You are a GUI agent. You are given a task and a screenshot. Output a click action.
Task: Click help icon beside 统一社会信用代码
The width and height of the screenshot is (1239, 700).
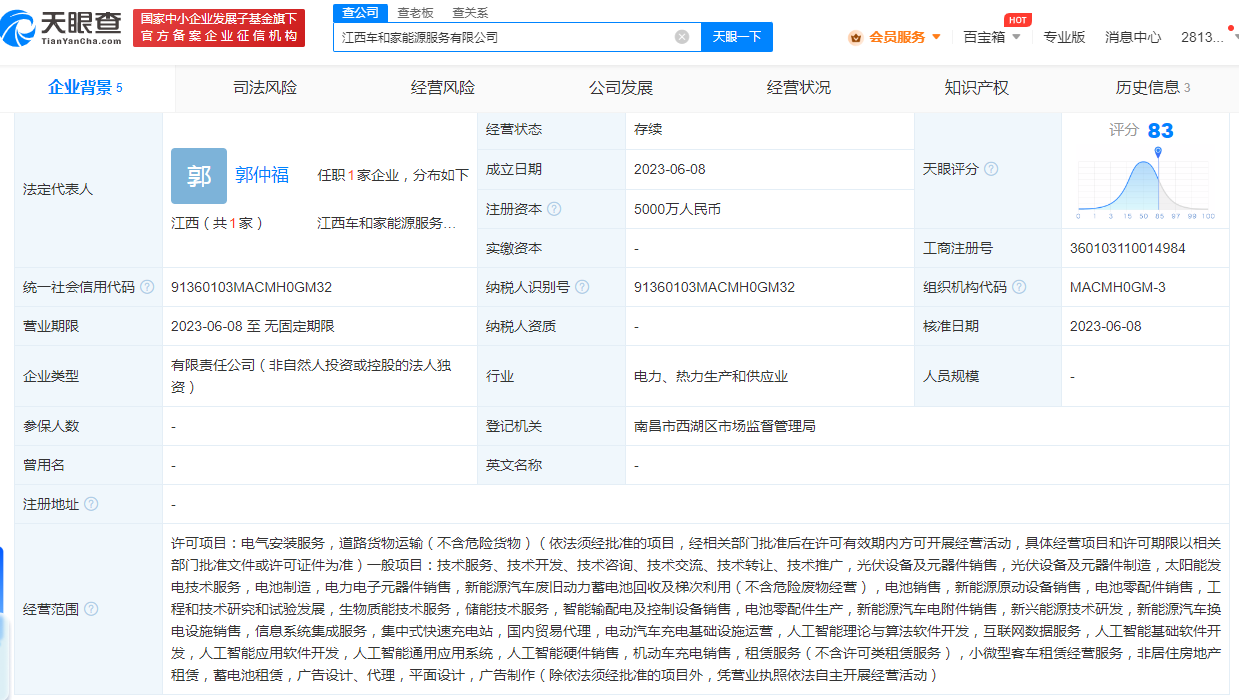tap(148, 287)
